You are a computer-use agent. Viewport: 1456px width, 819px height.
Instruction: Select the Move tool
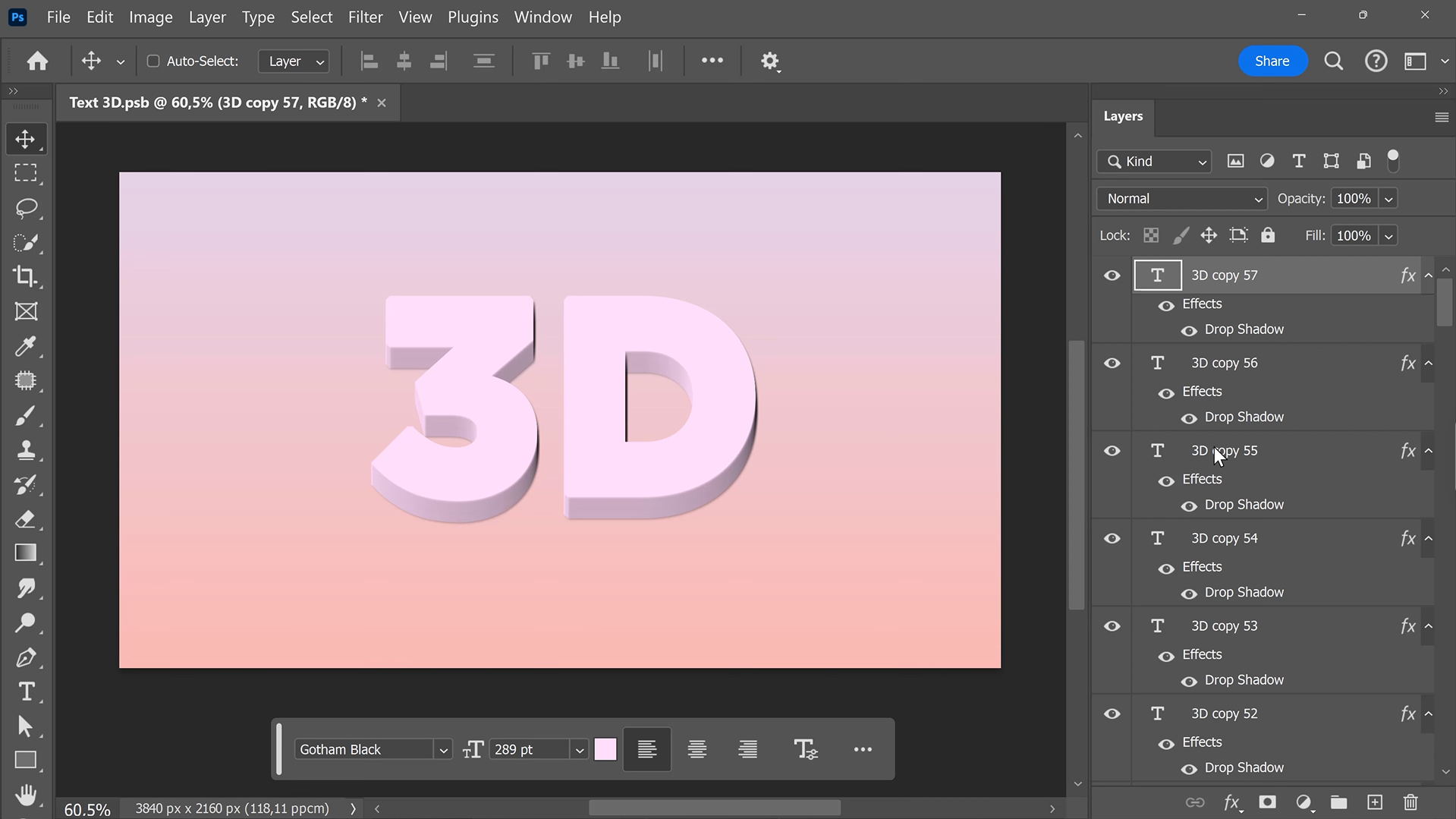click(26, 140)
